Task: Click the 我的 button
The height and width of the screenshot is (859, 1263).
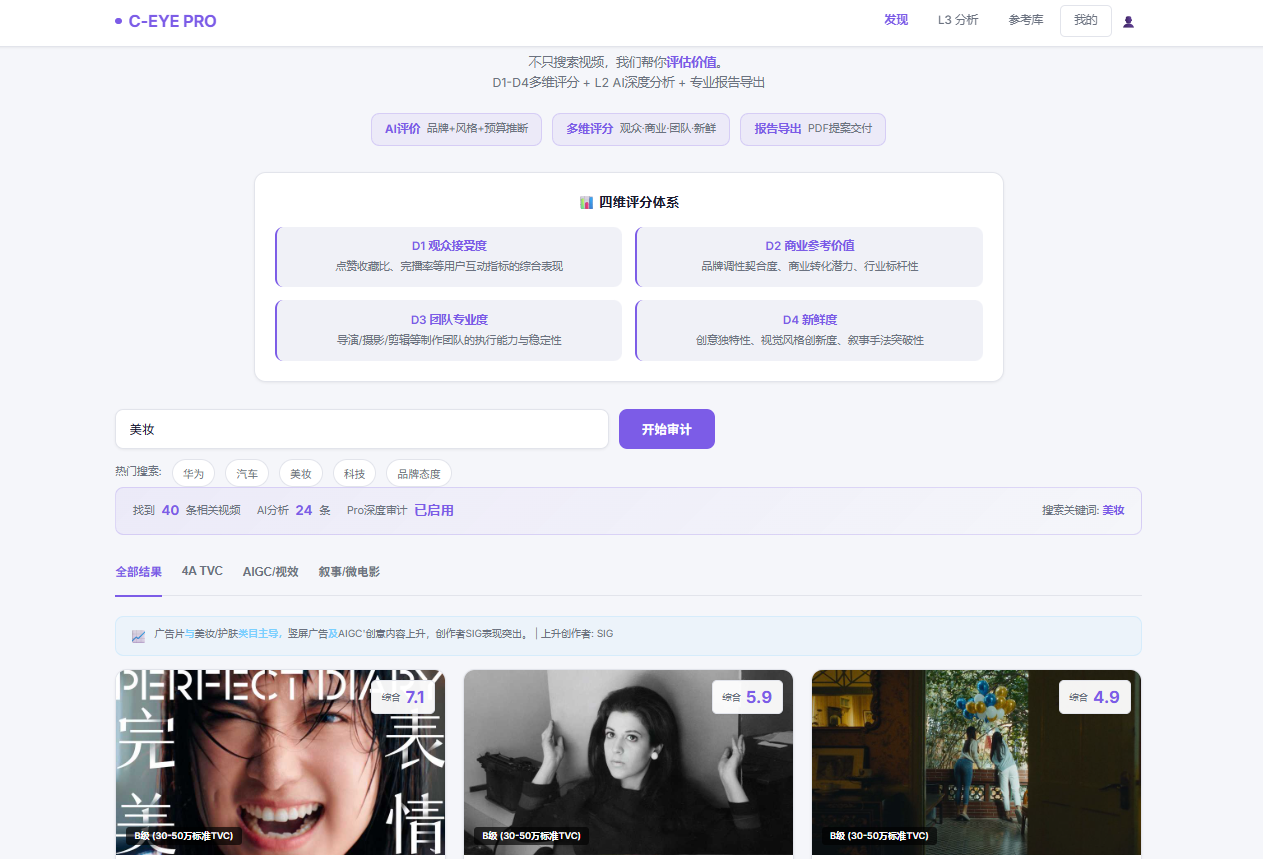Action: tap(1086, 20)
